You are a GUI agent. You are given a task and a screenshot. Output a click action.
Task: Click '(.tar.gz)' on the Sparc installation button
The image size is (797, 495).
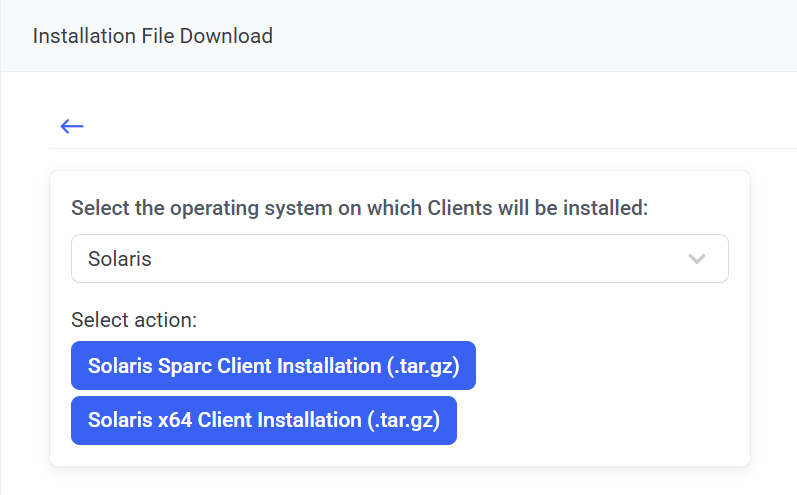pos(422,366)
